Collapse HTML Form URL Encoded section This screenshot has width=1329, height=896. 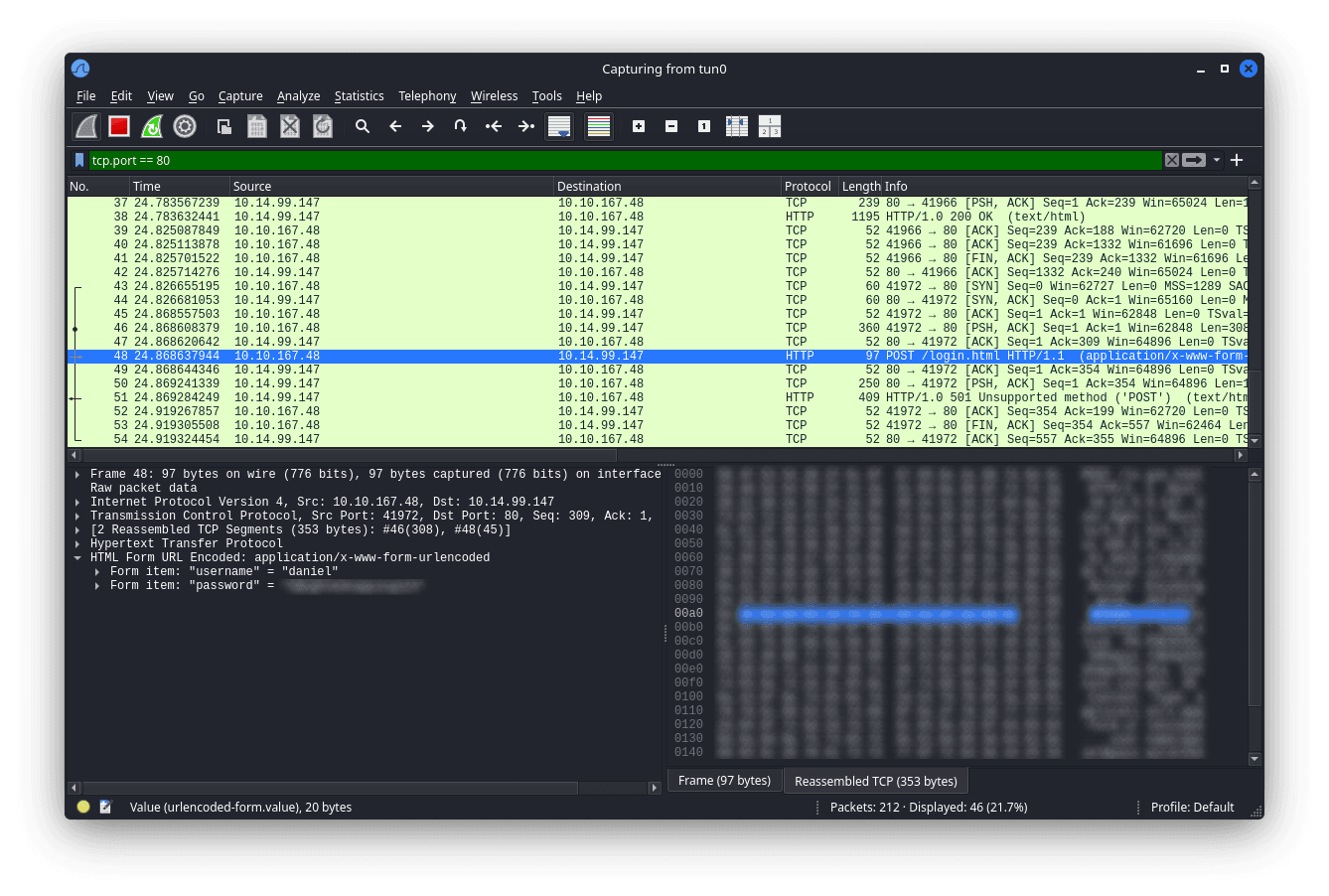77,557
